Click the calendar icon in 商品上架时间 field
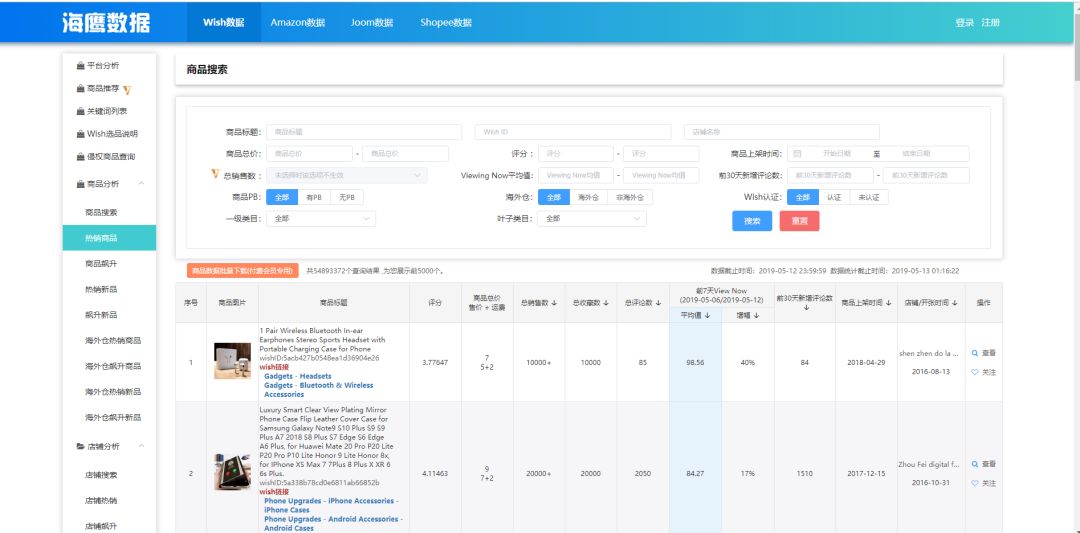 click(797, 154)
